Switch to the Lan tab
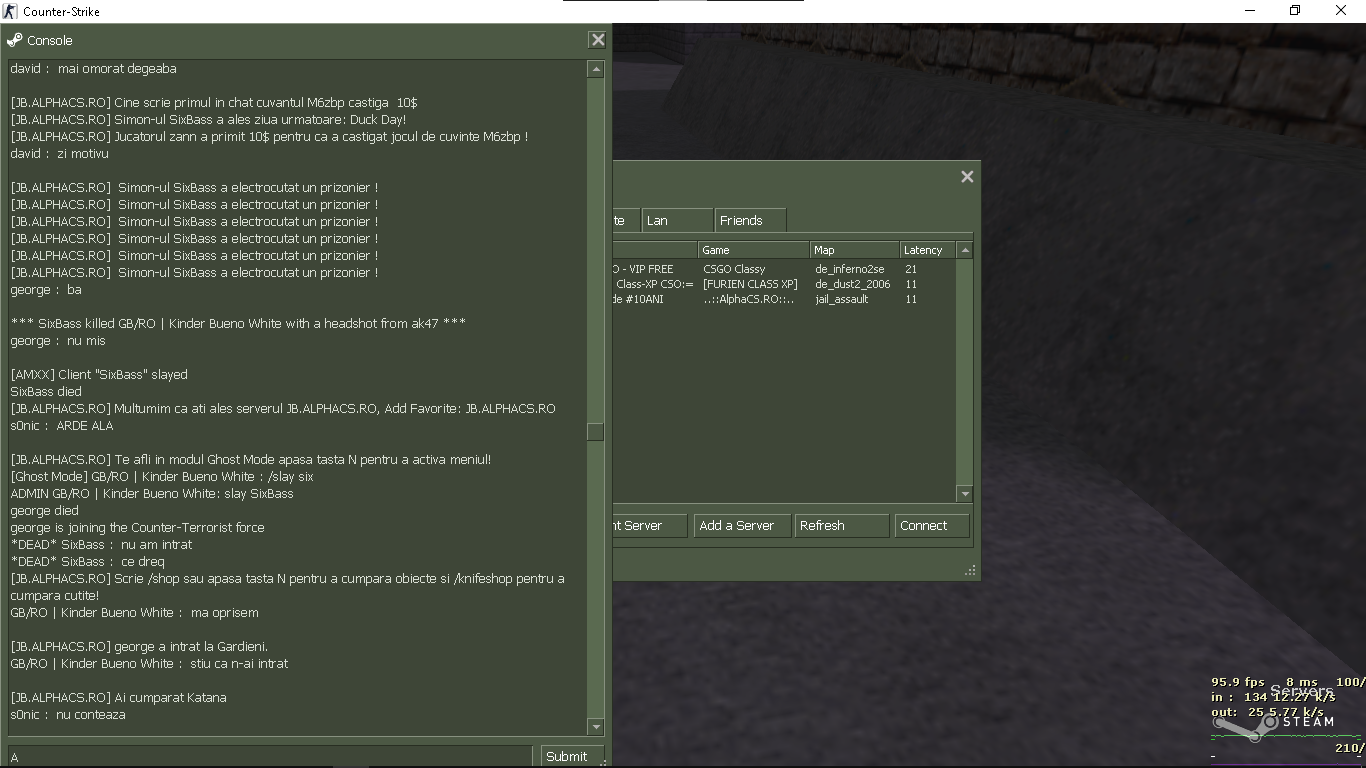 point(677,220)
